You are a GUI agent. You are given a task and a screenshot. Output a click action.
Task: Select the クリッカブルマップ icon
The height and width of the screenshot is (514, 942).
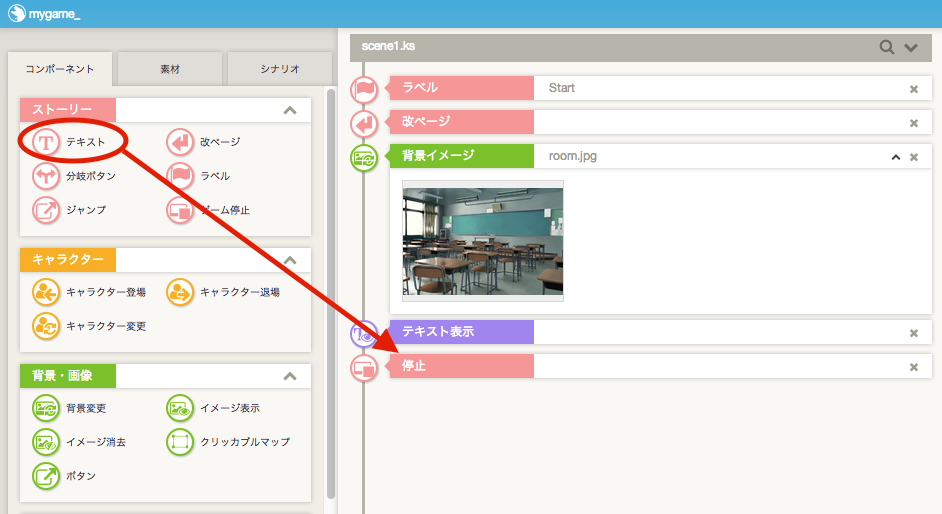coord(180,442)
